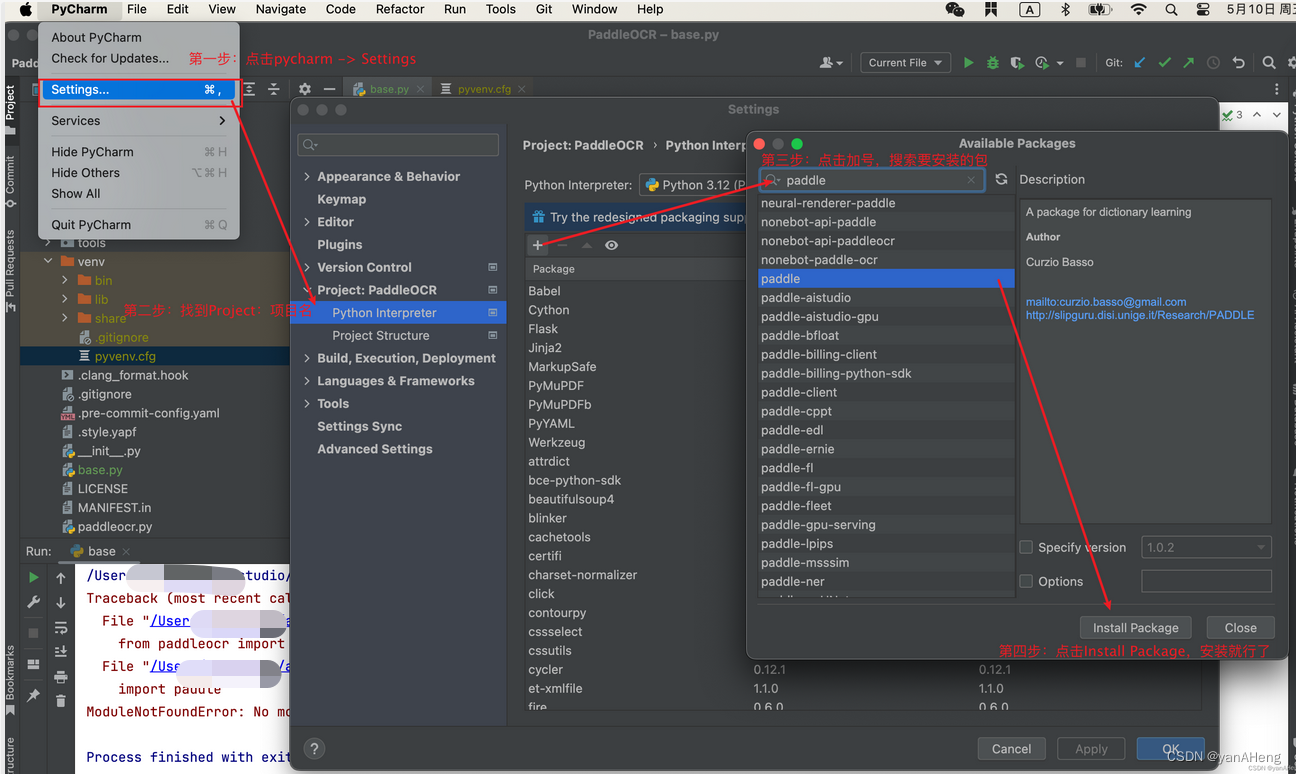
Task: Click the up arrow in the Run panel
Action: [61, 578]
